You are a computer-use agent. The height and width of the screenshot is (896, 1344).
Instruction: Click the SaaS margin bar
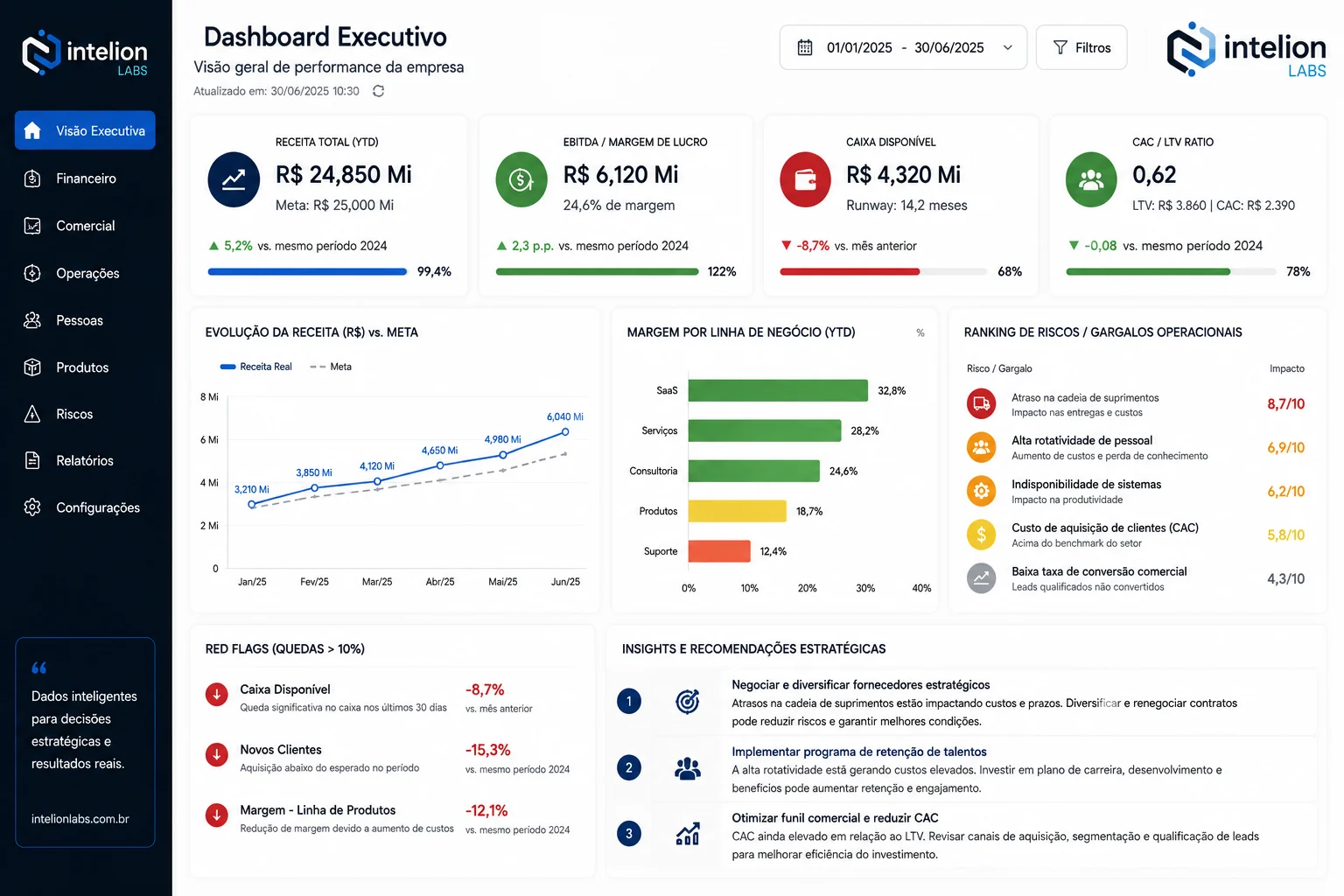coord(778,390)
